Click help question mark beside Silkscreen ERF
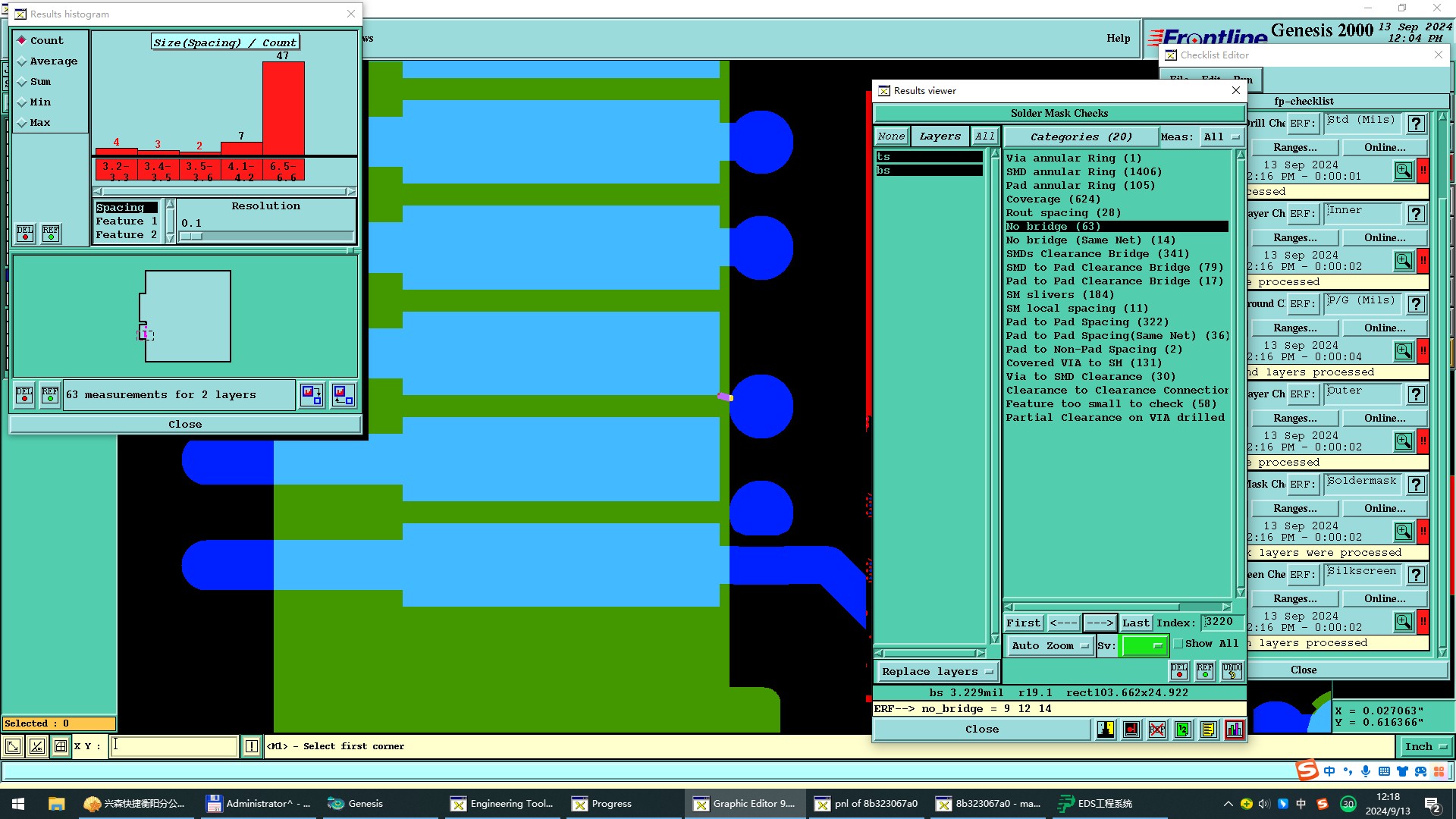1456x819 pixels. [1416, 575]
